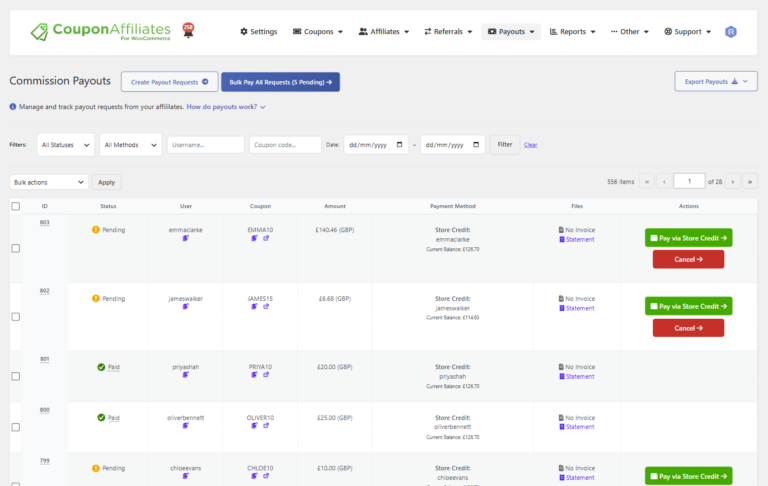Click JAMES15 coupon dashboard icon
The image size is (768, 486).
coord(254,307)
